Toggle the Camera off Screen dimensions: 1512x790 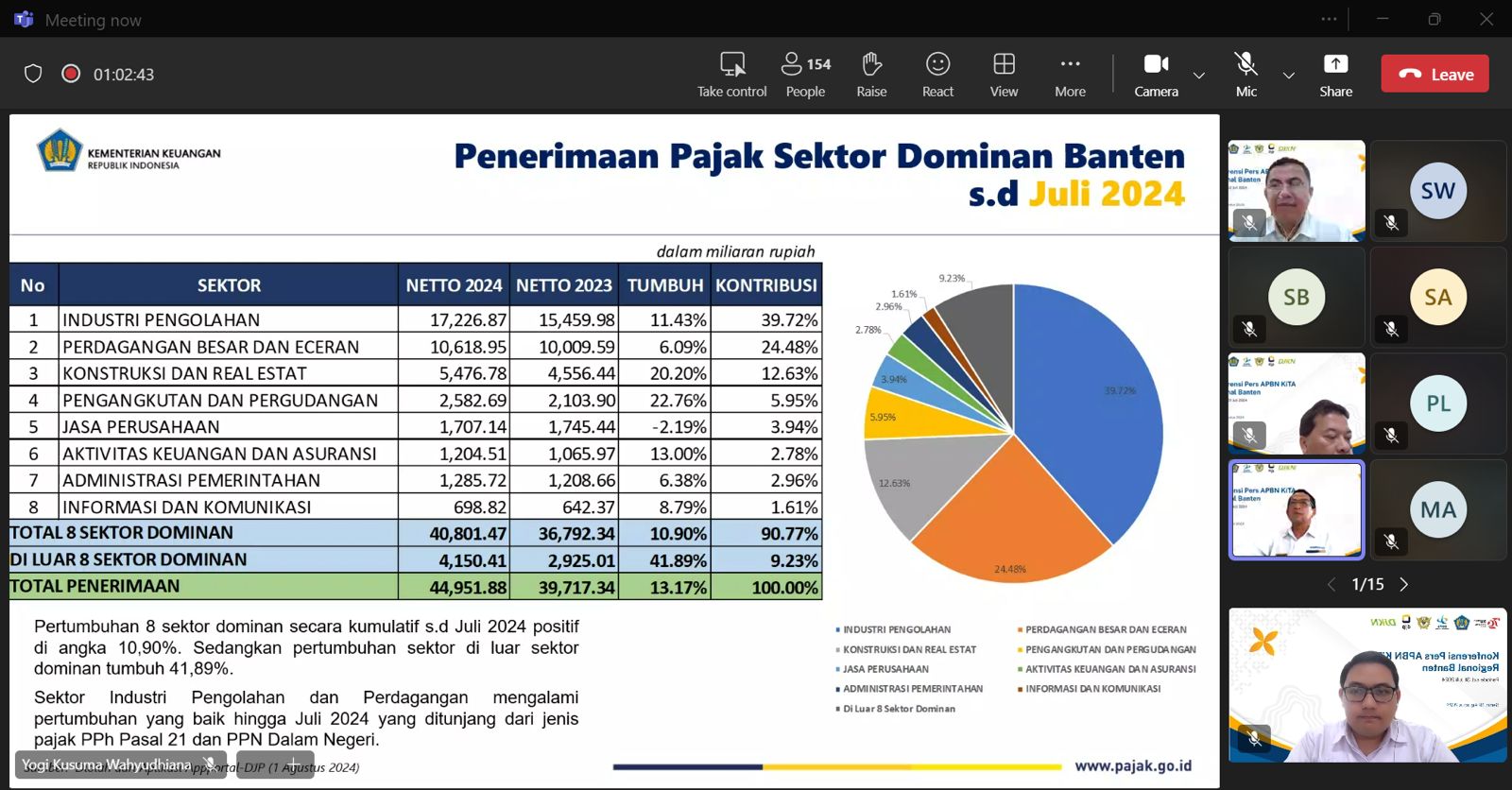[x=1156, y=64]
